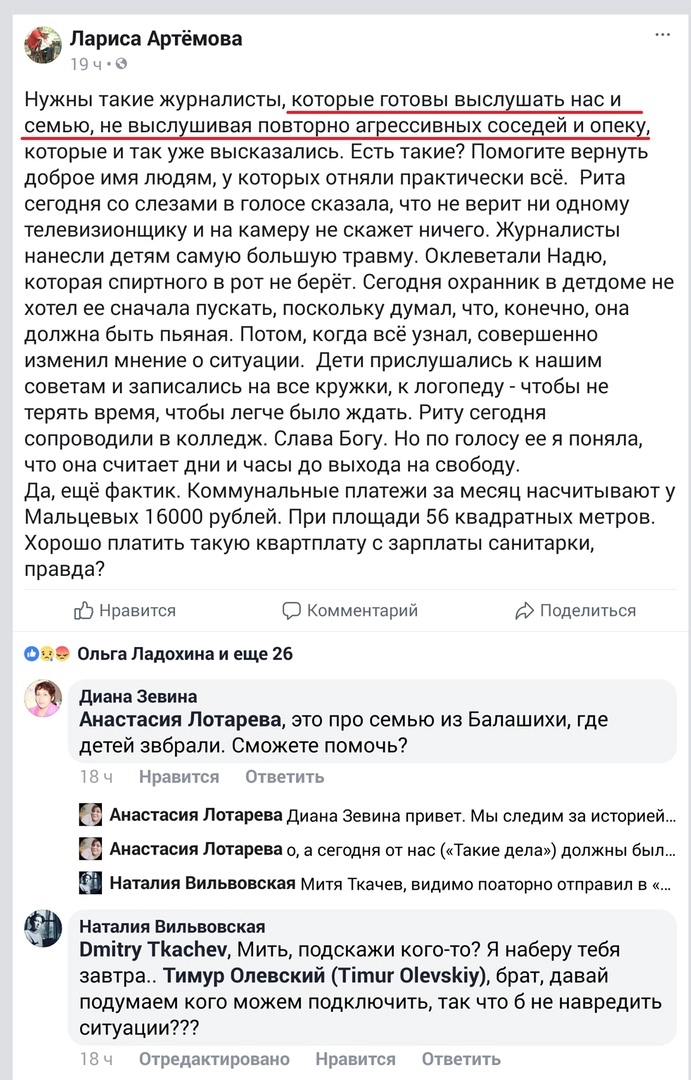Click Анастасия Лотарева's first reply avatar

91,814
